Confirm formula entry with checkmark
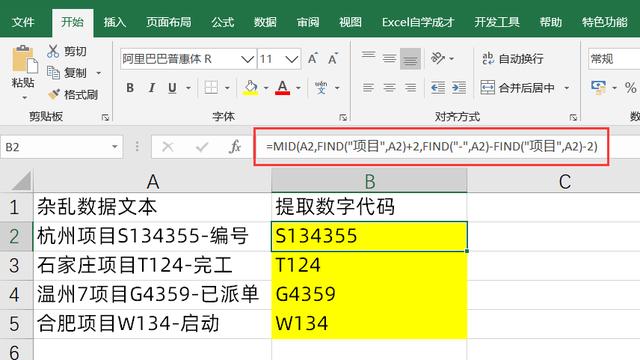 (x=202, y=147)
